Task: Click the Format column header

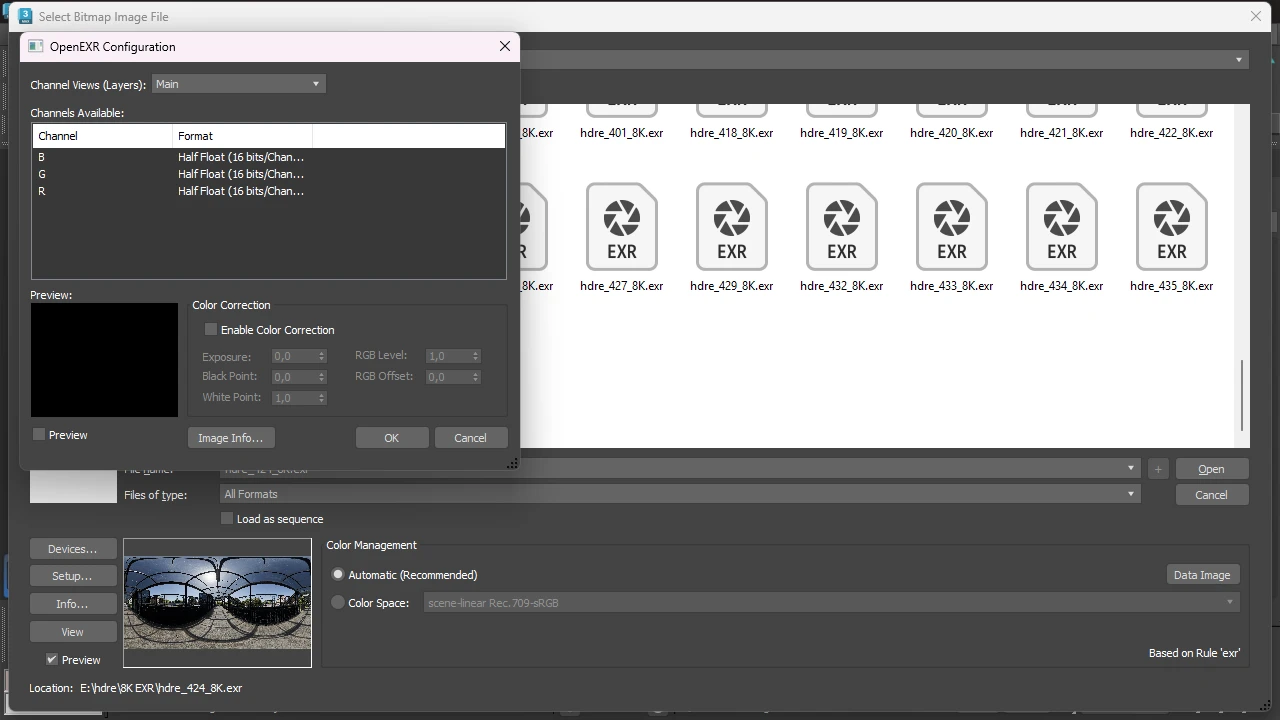Action: pos(243,136)
